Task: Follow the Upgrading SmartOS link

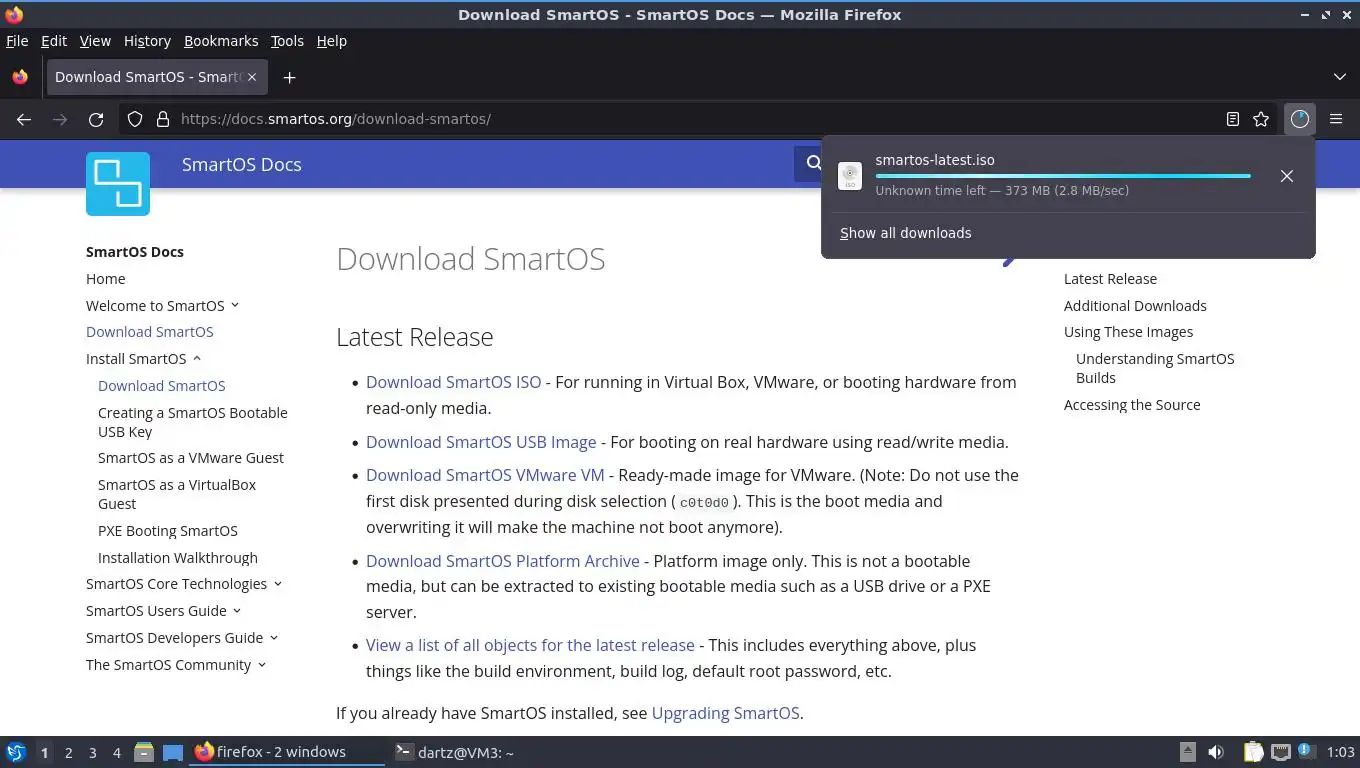Action: 725,713
